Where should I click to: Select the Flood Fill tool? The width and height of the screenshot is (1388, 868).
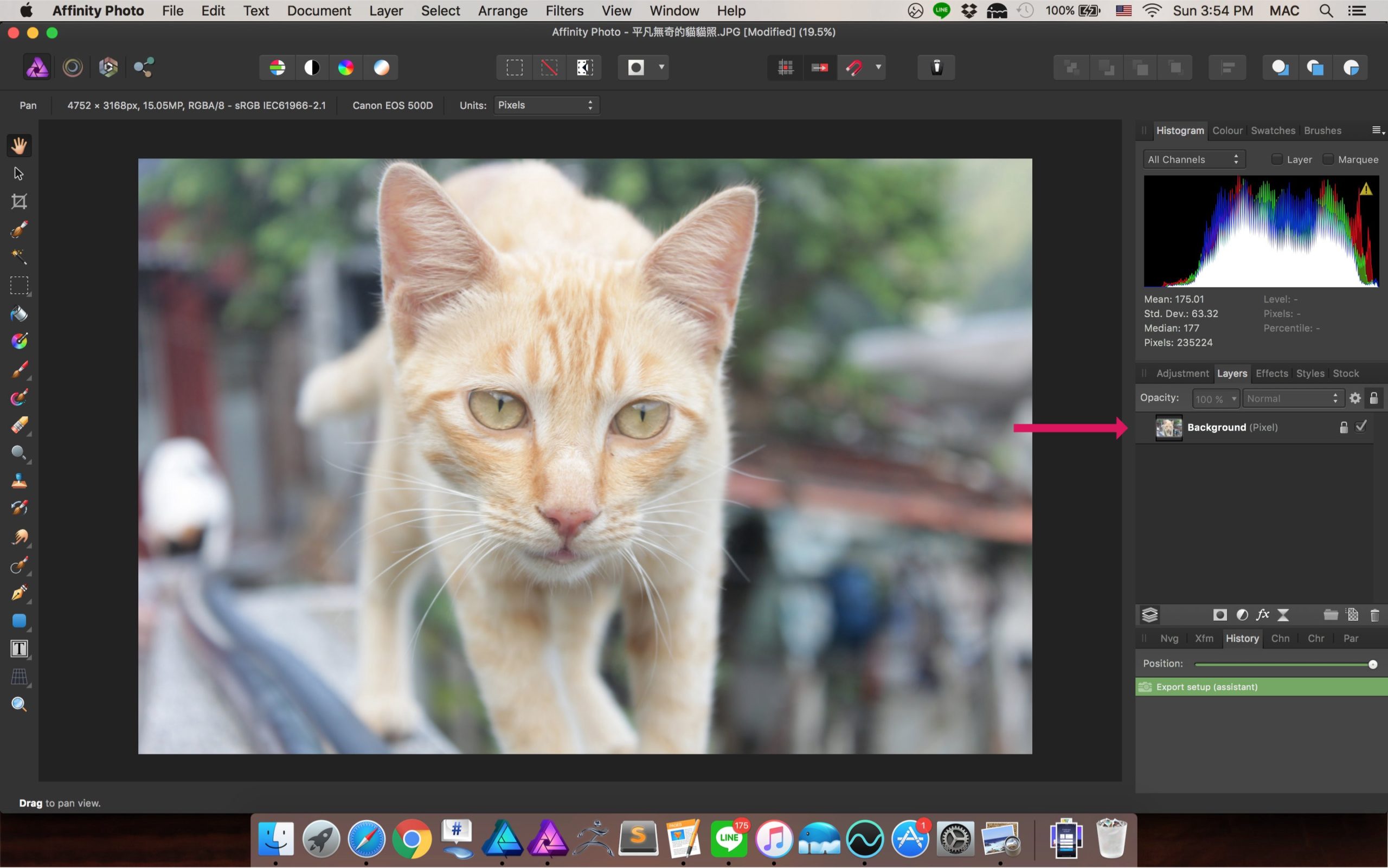point(19,313)
